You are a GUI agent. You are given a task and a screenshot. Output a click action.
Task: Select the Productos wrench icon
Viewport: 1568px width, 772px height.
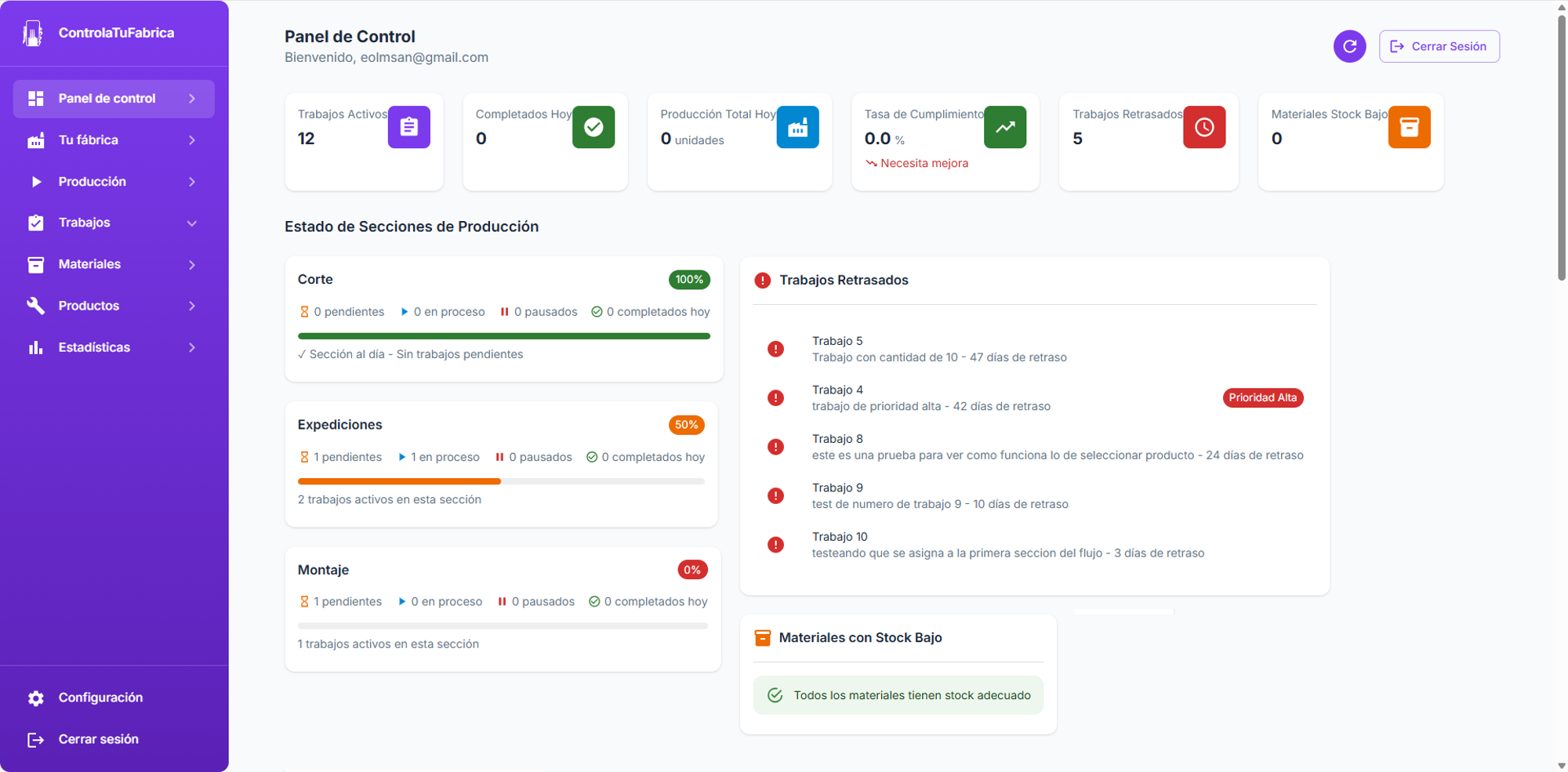coord(36,306)
